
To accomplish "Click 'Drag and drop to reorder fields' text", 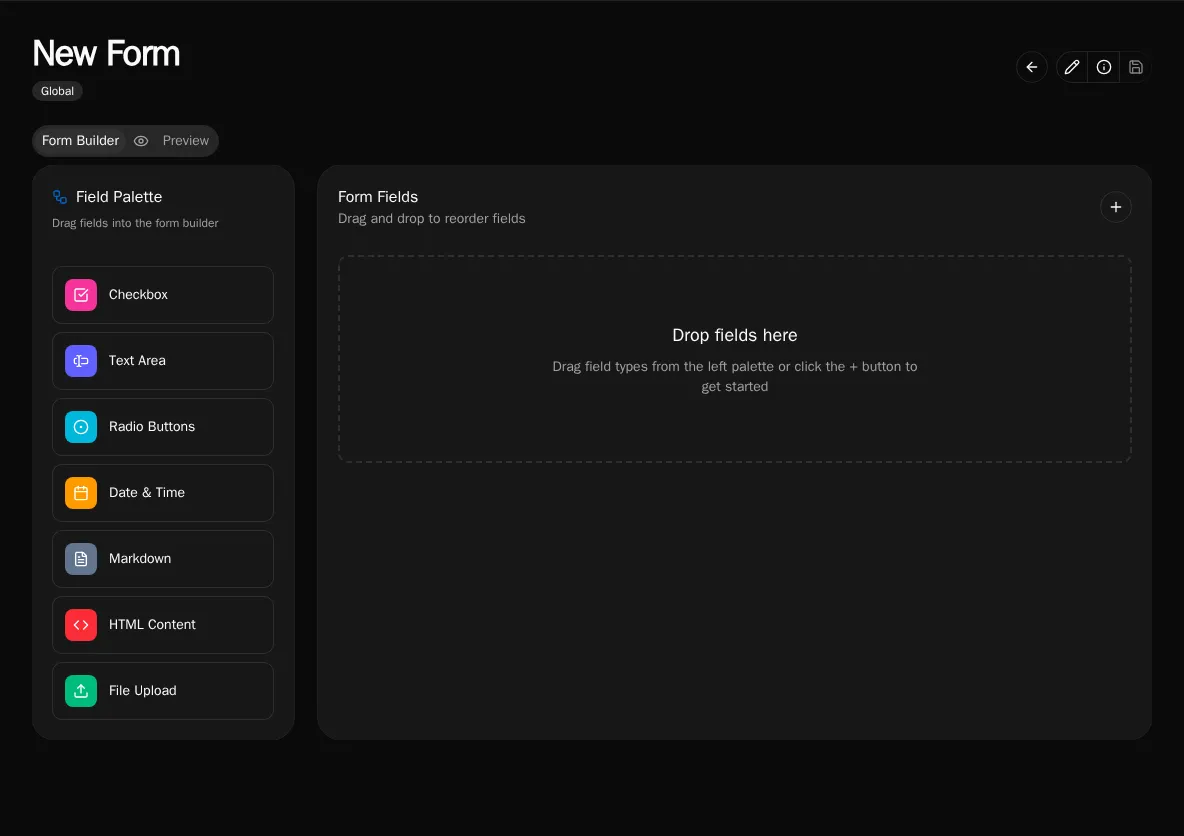I will click(x=431, y=218).
